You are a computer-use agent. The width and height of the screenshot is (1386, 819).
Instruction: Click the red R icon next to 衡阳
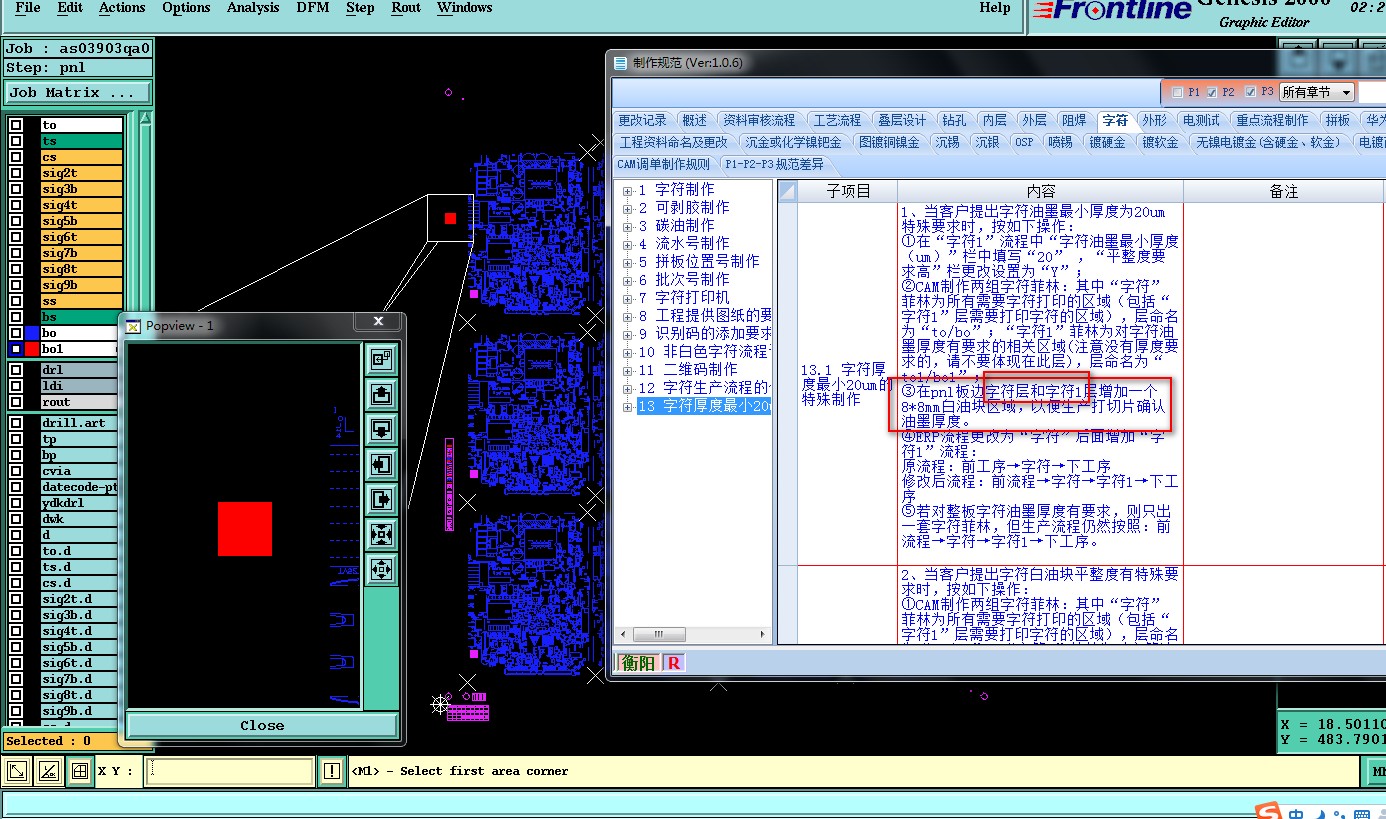[x=674, y=662]
